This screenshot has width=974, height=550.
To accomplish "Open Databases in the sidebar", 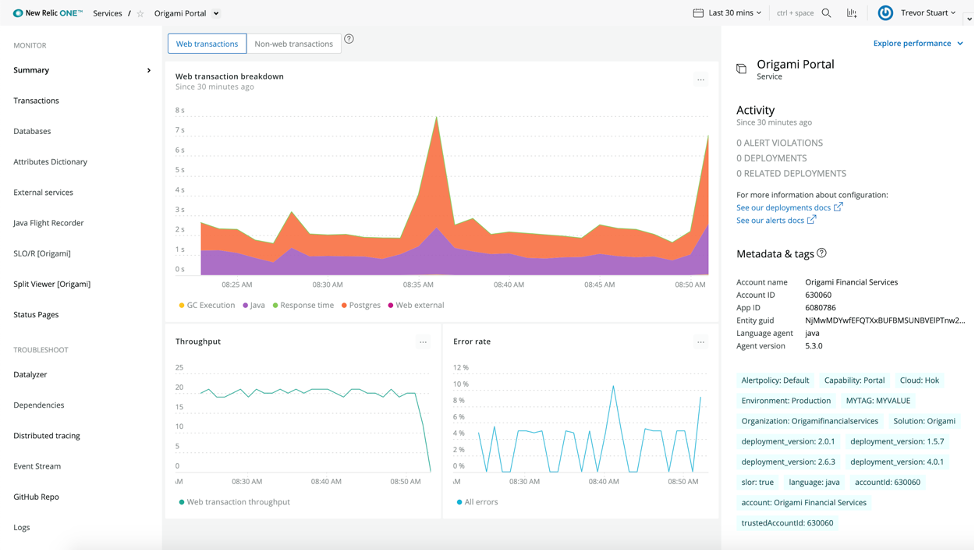I will pos(32,131).
